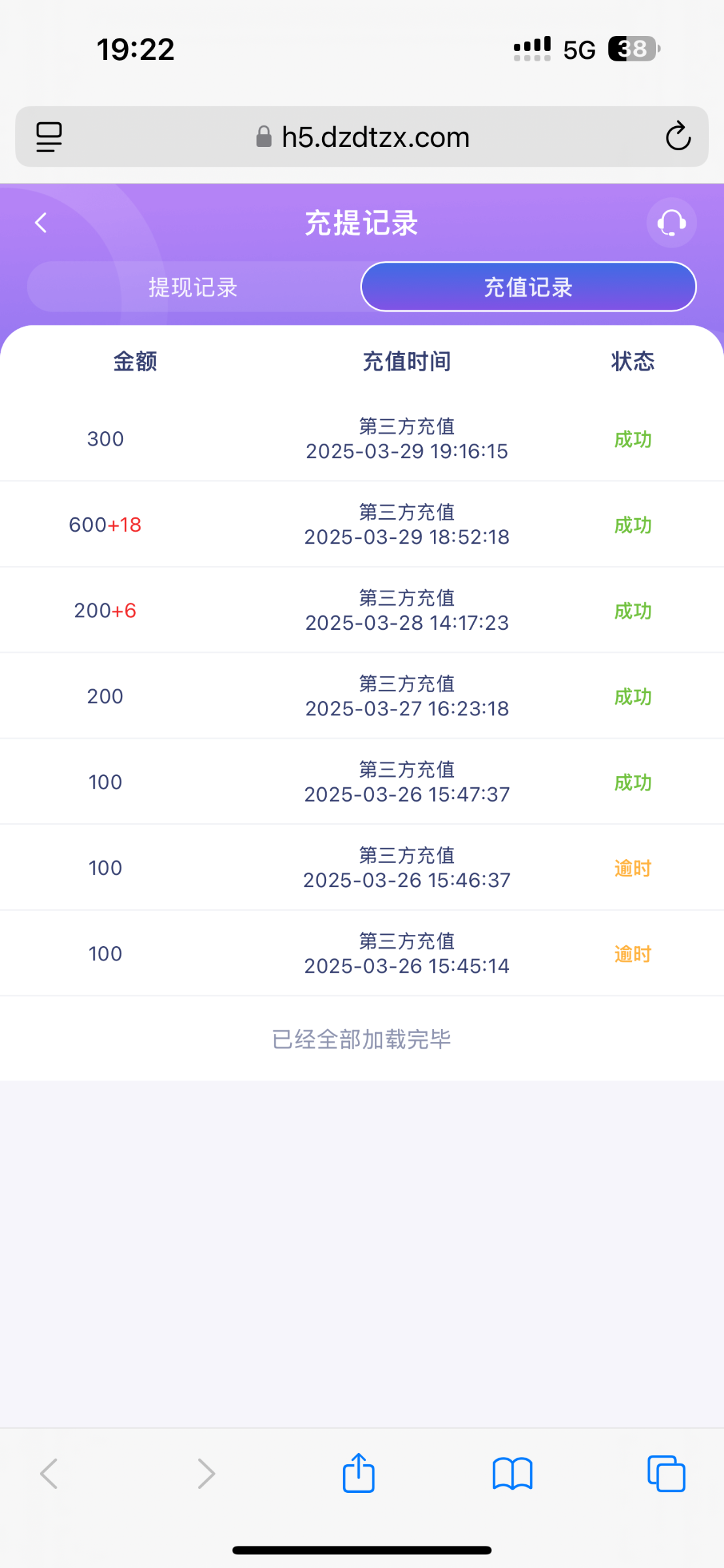The image size is (724, 1568).
Task: Open the Safari page settings reader icon
Action: click(x=49, y=137)
